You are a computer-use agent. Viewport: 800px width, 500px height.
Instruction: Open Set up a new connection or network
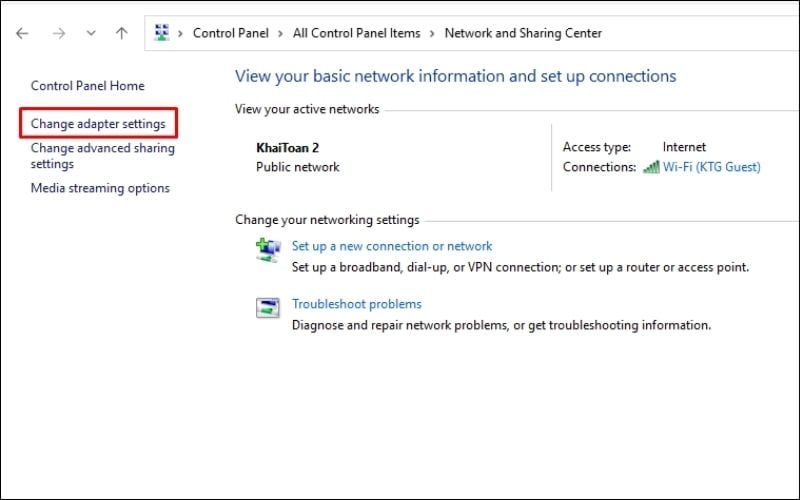392,246
